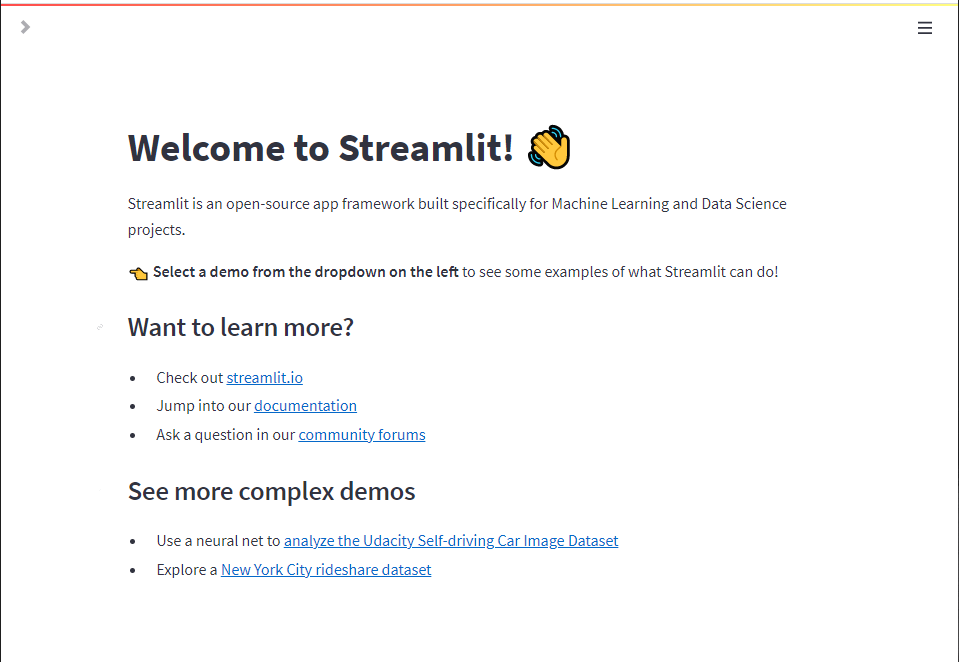Open the New York City rideshare dataset link
The width and height of the screenshot is (959, 662).
pos(326,570)
